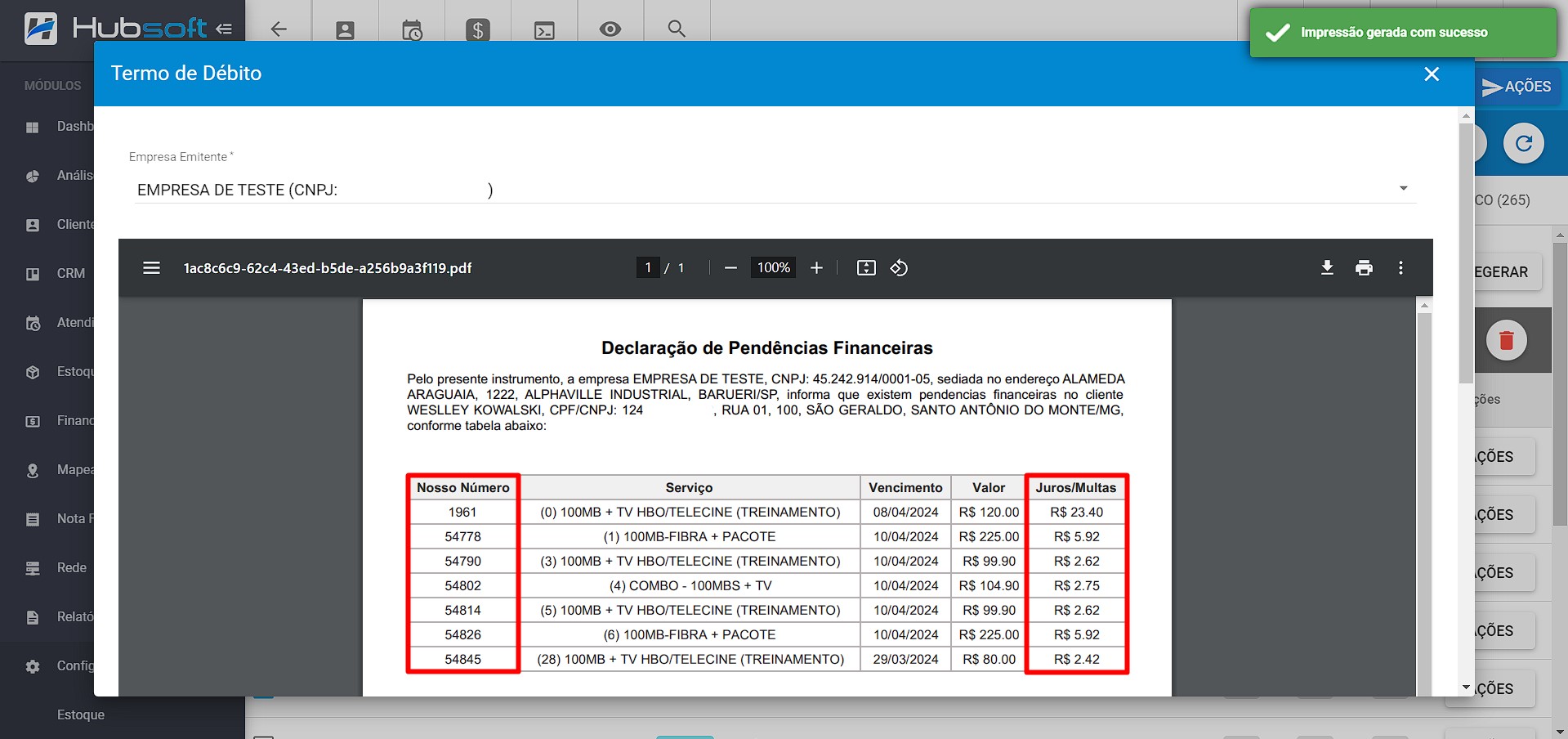Fit PDF page to width
1568x739 pixels.
(x=866, y=268)
